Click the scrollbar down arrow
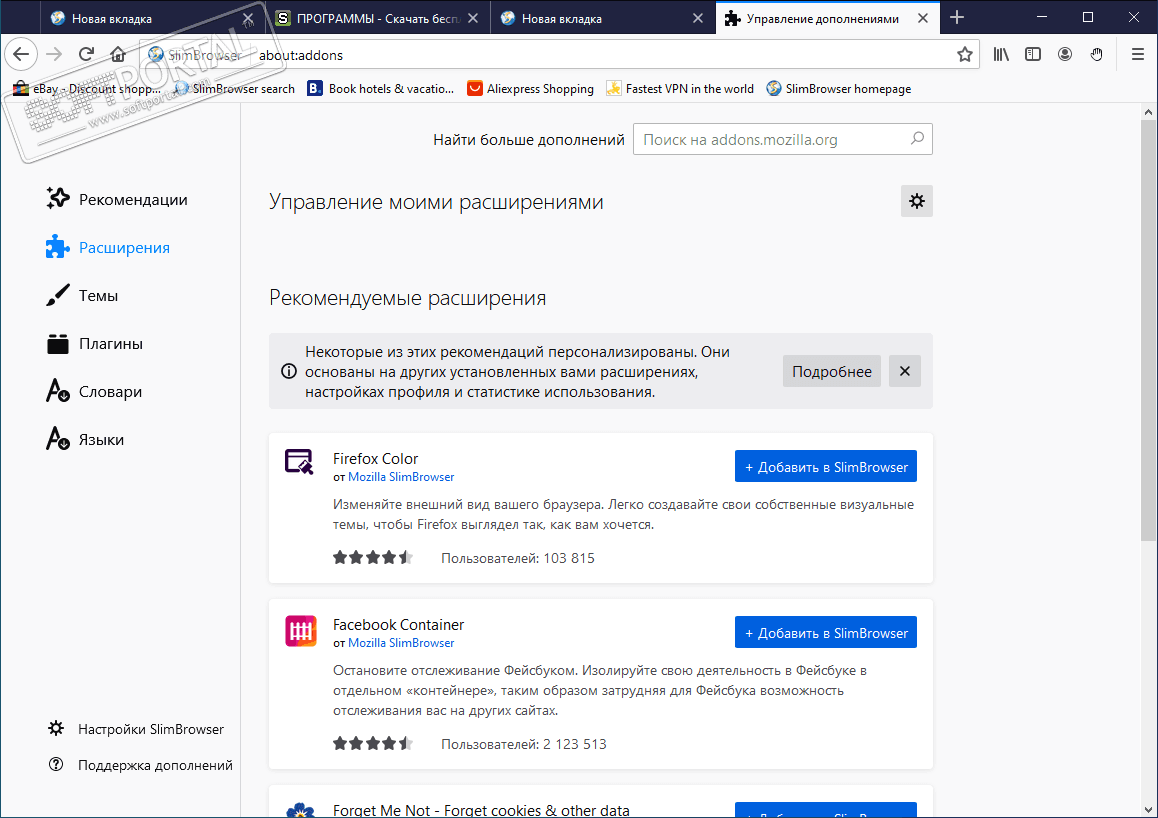 [1148, 809]
